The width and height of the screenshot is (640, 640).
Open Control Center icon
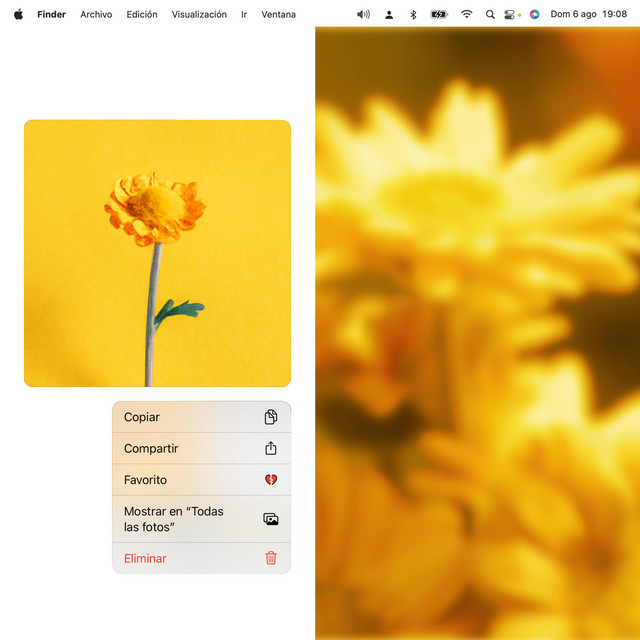coord(509,14)
